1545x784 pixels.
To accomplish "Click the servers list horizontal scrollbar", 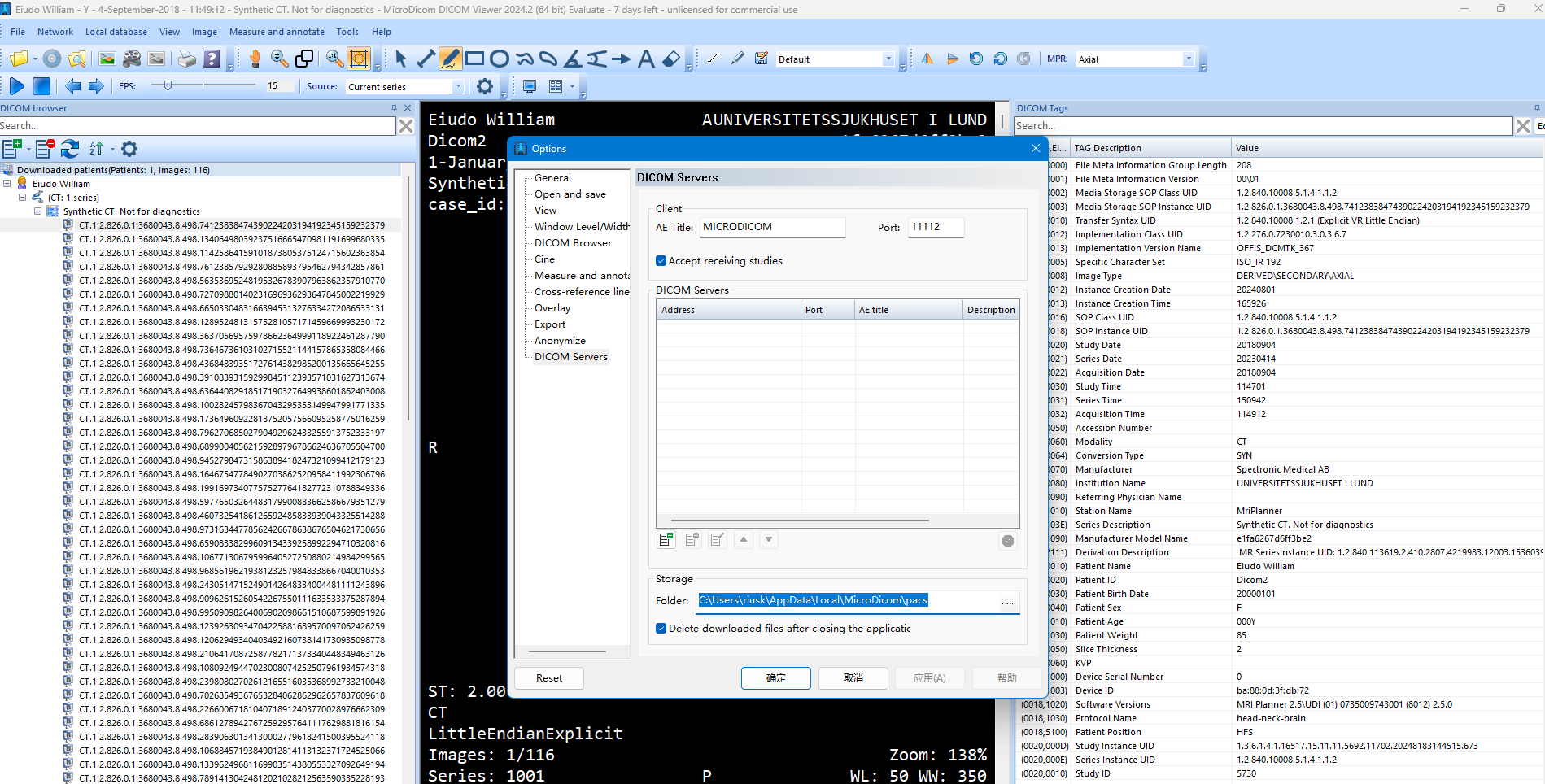I will (x=800, y=520).
